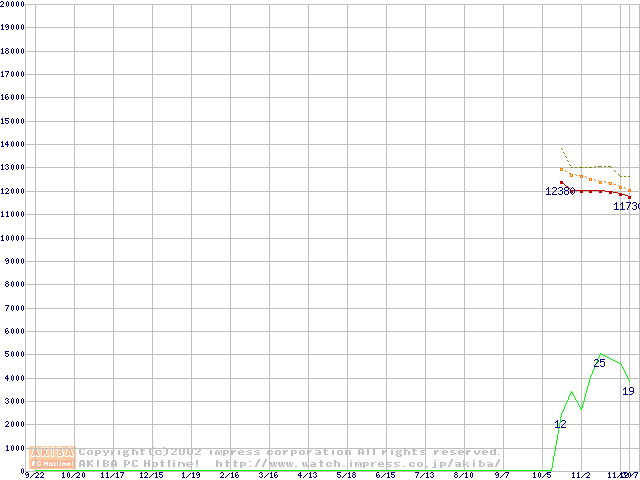The image size is (640, 480).
Task: Click the 4/13 date on the x-axis
Action: (x=307, y=475)
